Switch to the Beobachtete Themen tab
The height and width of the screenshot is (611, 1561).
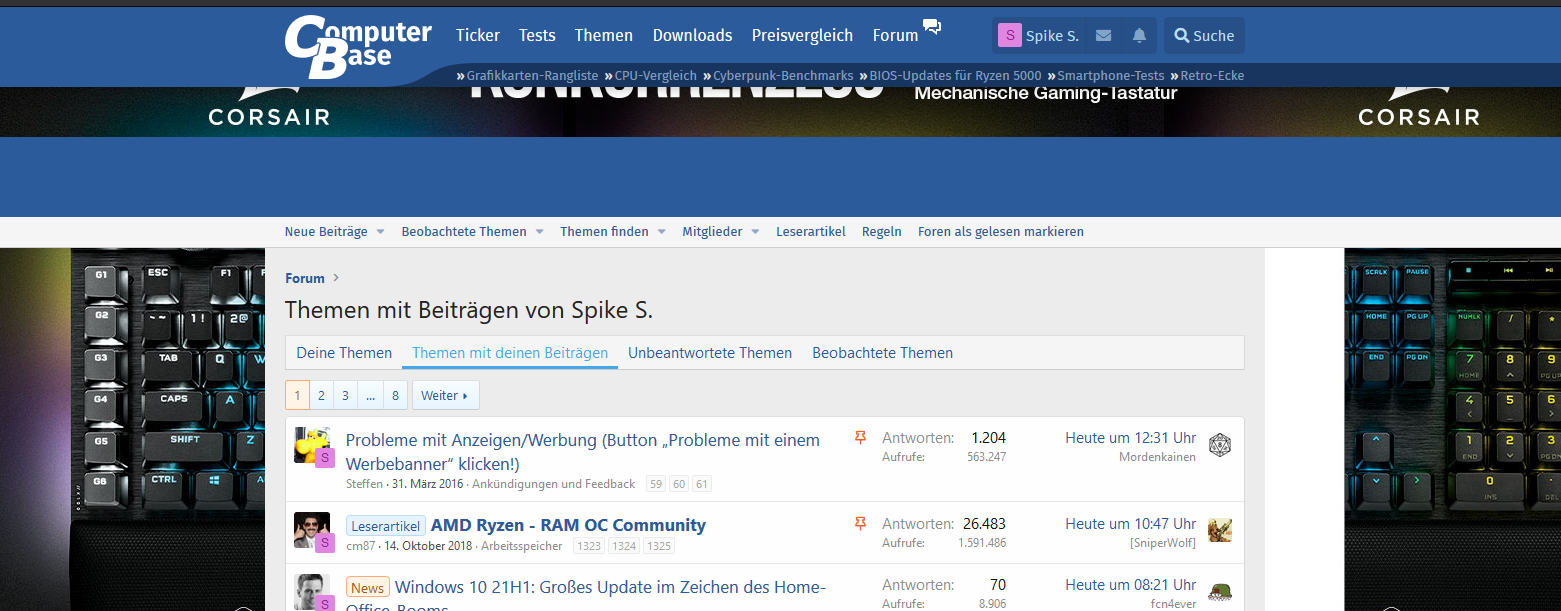882,353
